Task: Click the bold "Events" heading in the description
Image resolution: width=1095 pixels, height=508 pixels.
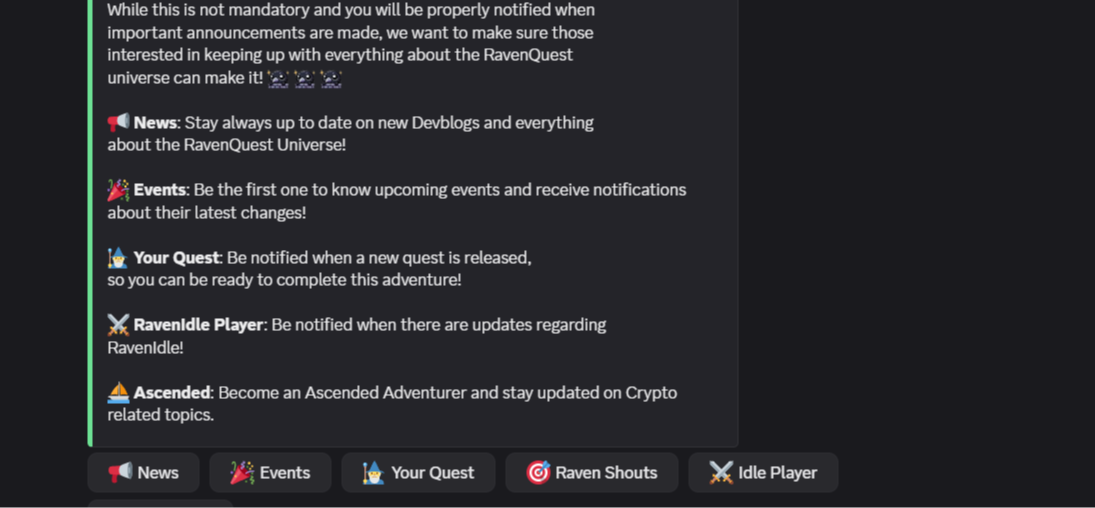Action: pyautogui.click(x=160, y=190)
